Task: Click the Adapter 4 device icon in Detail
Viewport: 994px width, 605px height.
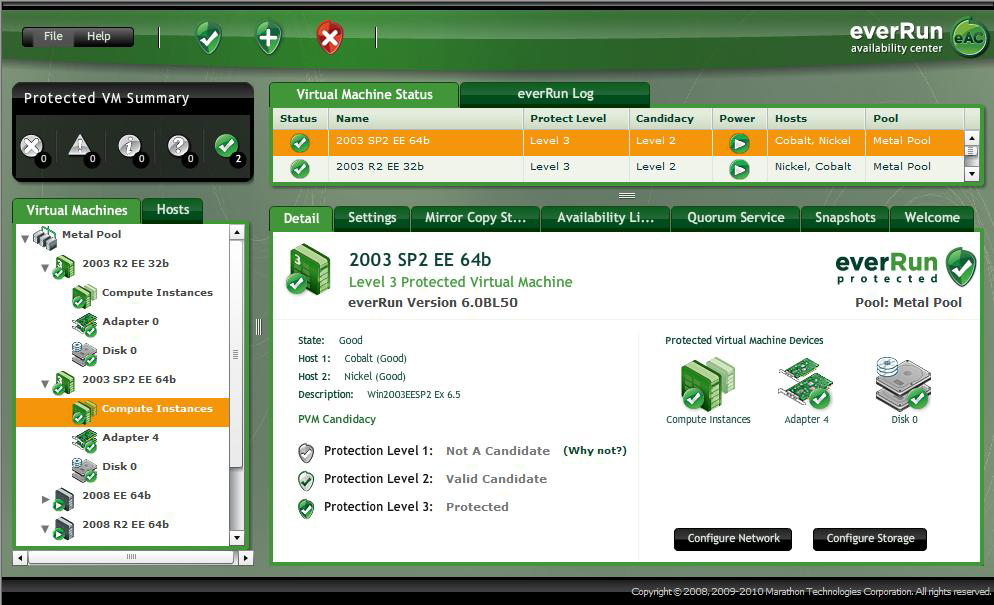Action: coord(805,383)
